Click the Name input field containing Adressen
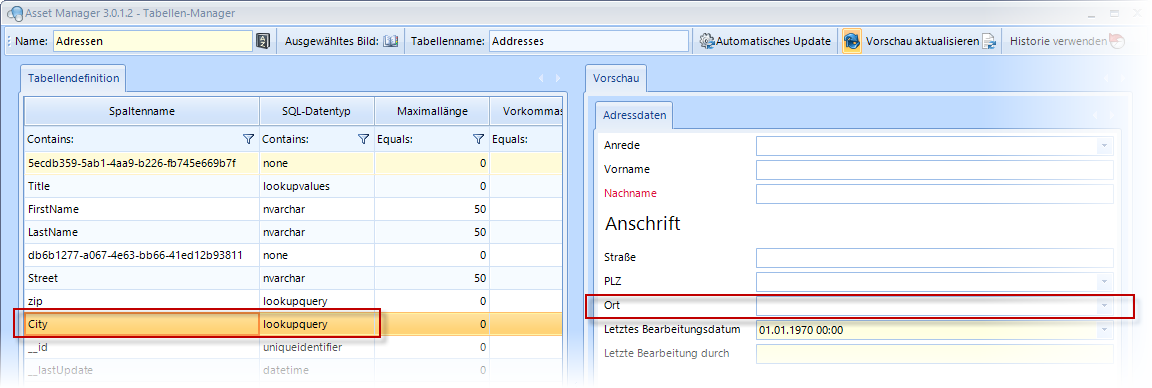 point(153,41)
